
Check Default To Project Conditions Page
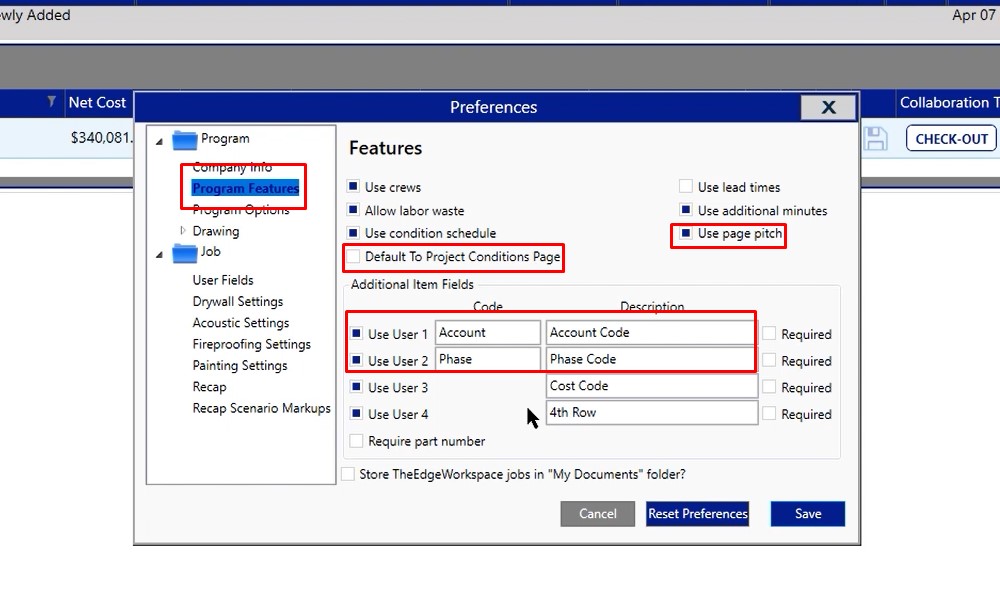[x=353, y=257]
